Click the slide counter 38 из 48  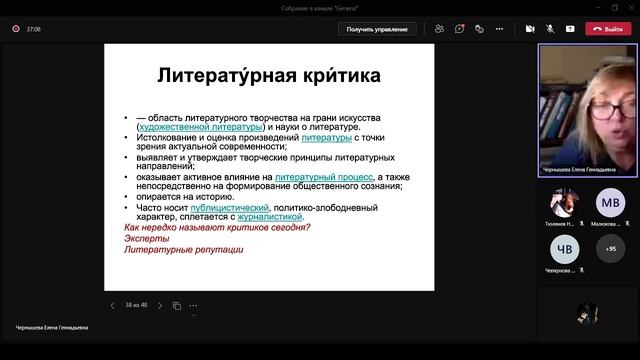pyautogui.click(x=136, y=305)
